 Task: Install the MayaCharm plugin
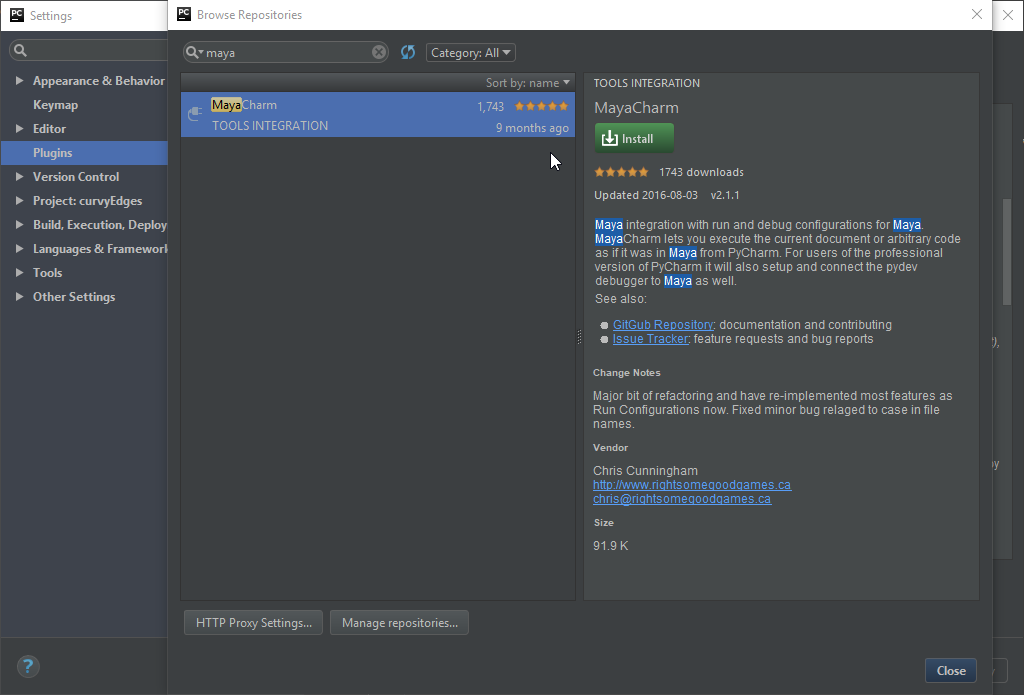tap(633, 138)
